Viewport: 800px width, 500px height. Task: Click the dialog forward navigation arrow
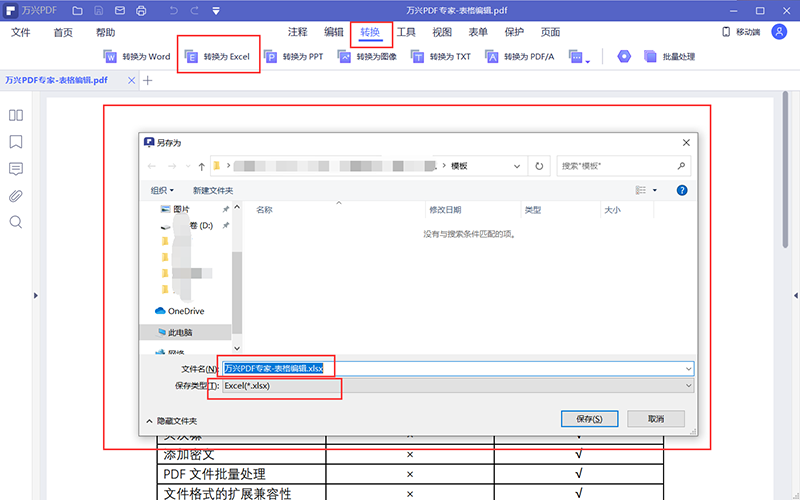click(x=172, y=166)
